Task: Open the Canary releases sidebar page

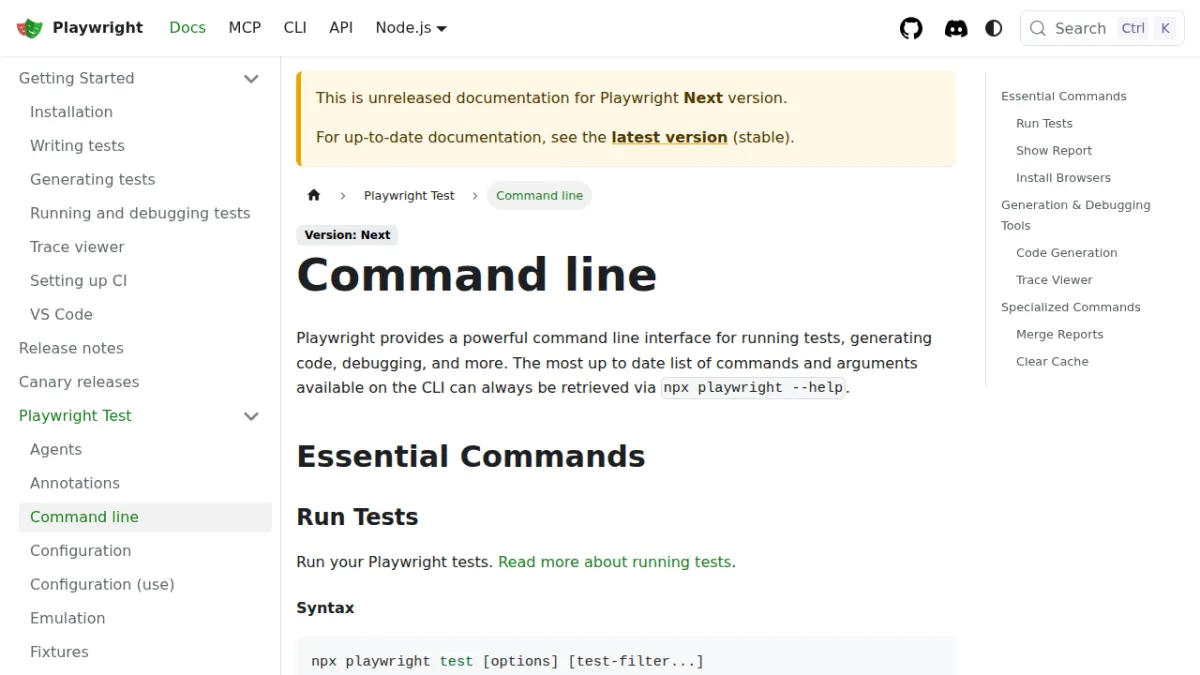Action: pyautogui.click(x=79, y=382)
